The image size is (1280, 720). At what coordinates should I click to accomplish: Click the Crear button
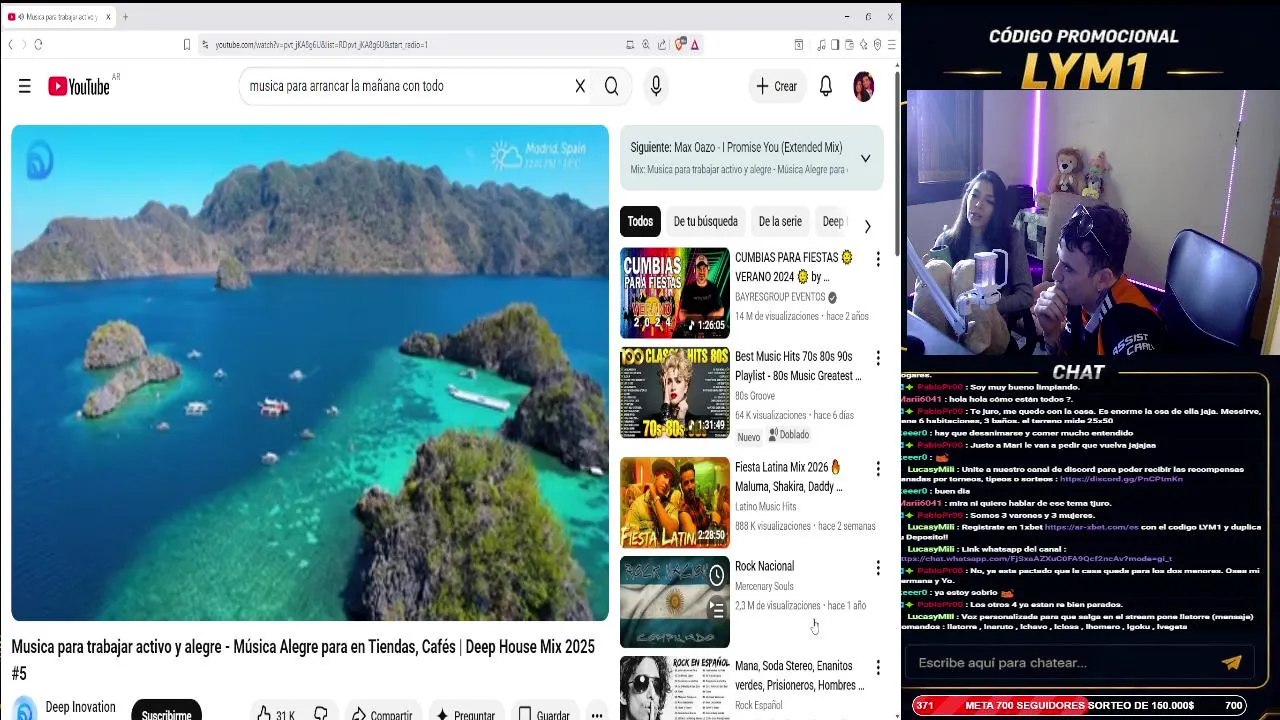click(x=777, y=87)
